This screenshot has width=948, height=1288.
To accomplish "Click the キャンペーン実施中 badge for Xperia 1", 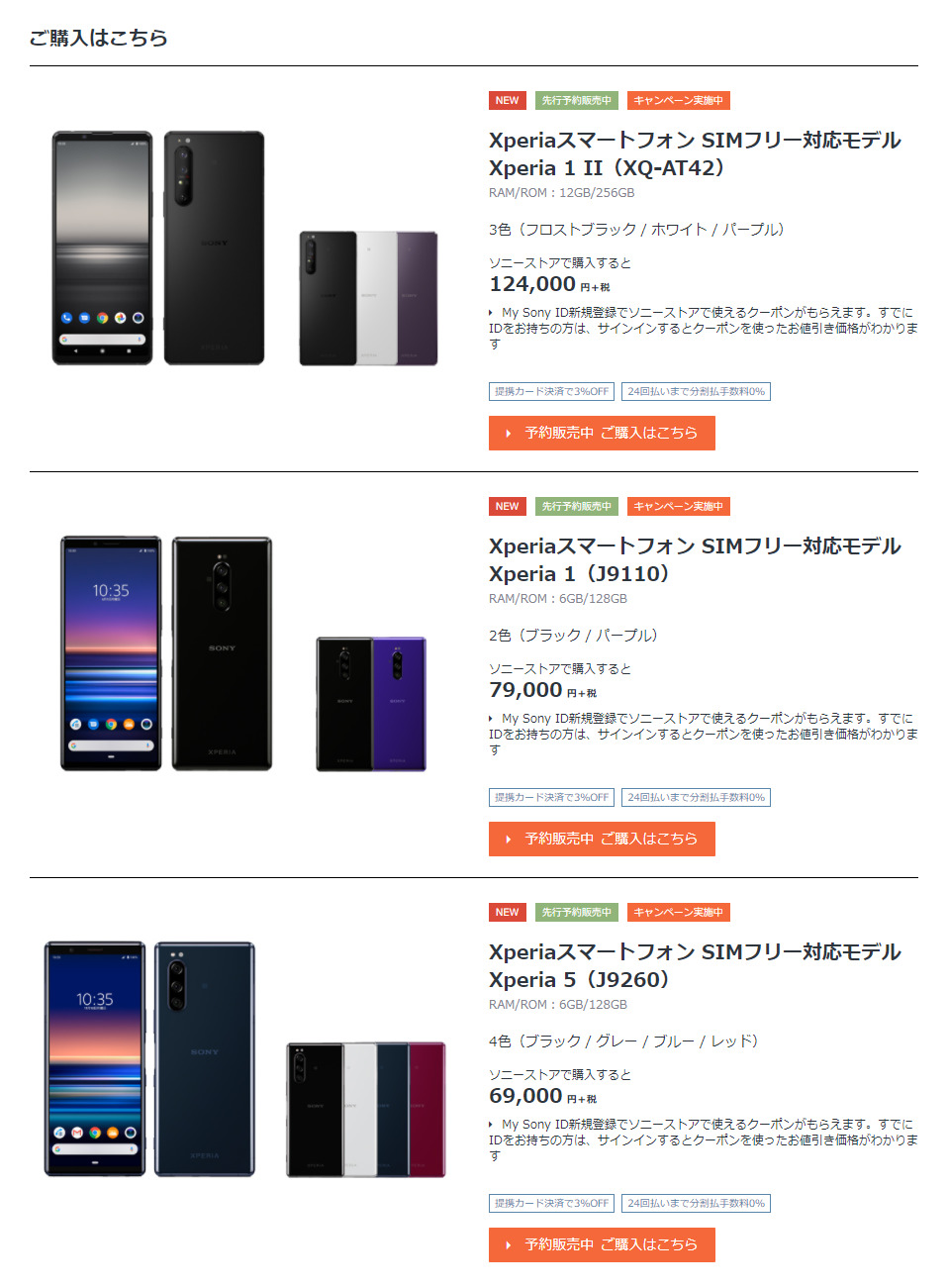I will point(679,507).
